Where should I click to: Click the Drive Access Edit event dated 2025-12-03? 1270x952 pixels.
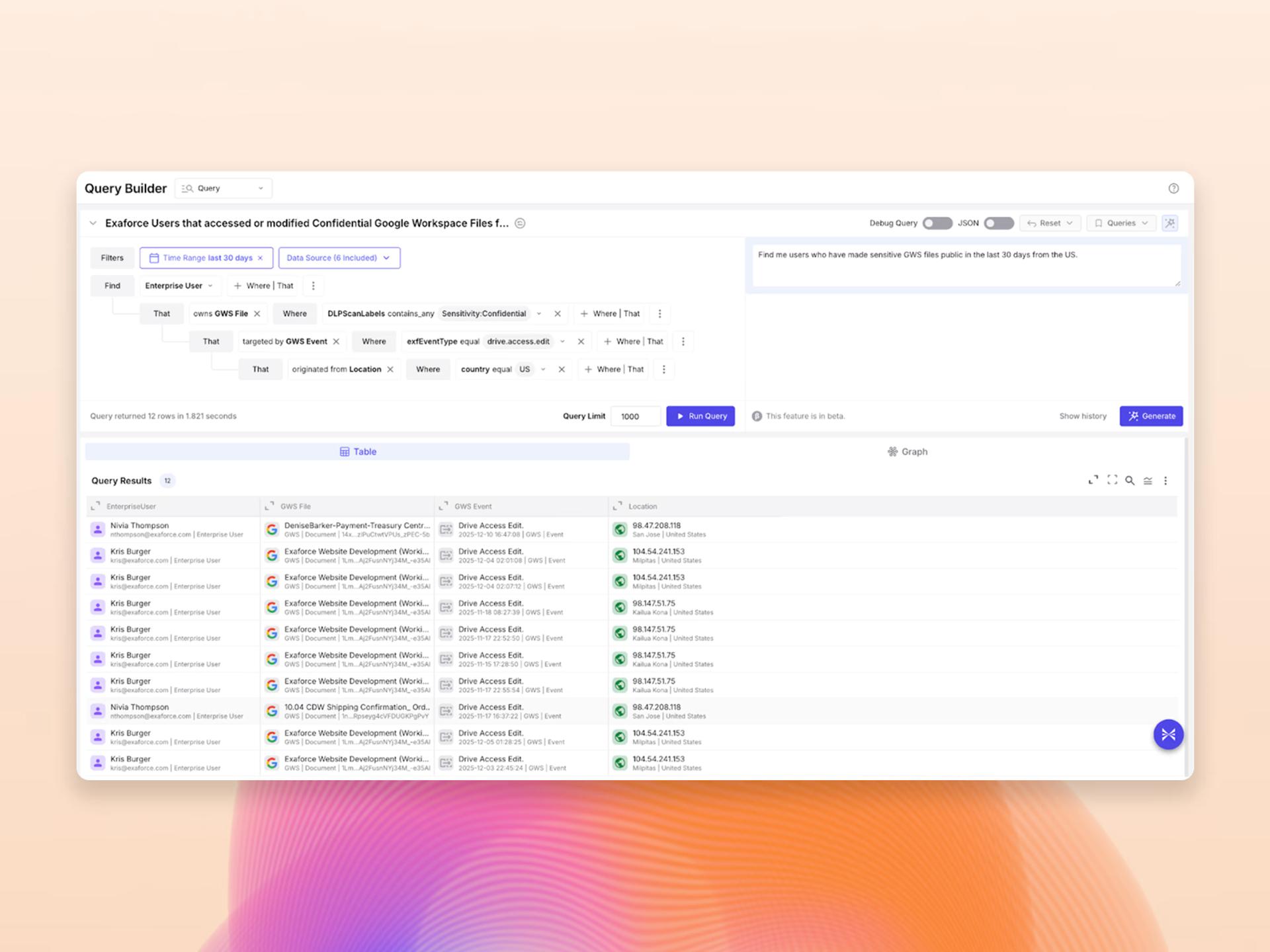tap(522, 763)
